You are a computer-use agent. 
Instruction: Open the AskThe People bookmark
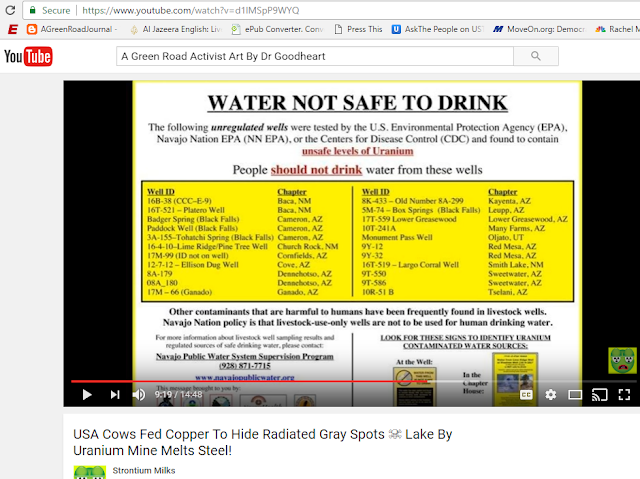coord(438,29)
